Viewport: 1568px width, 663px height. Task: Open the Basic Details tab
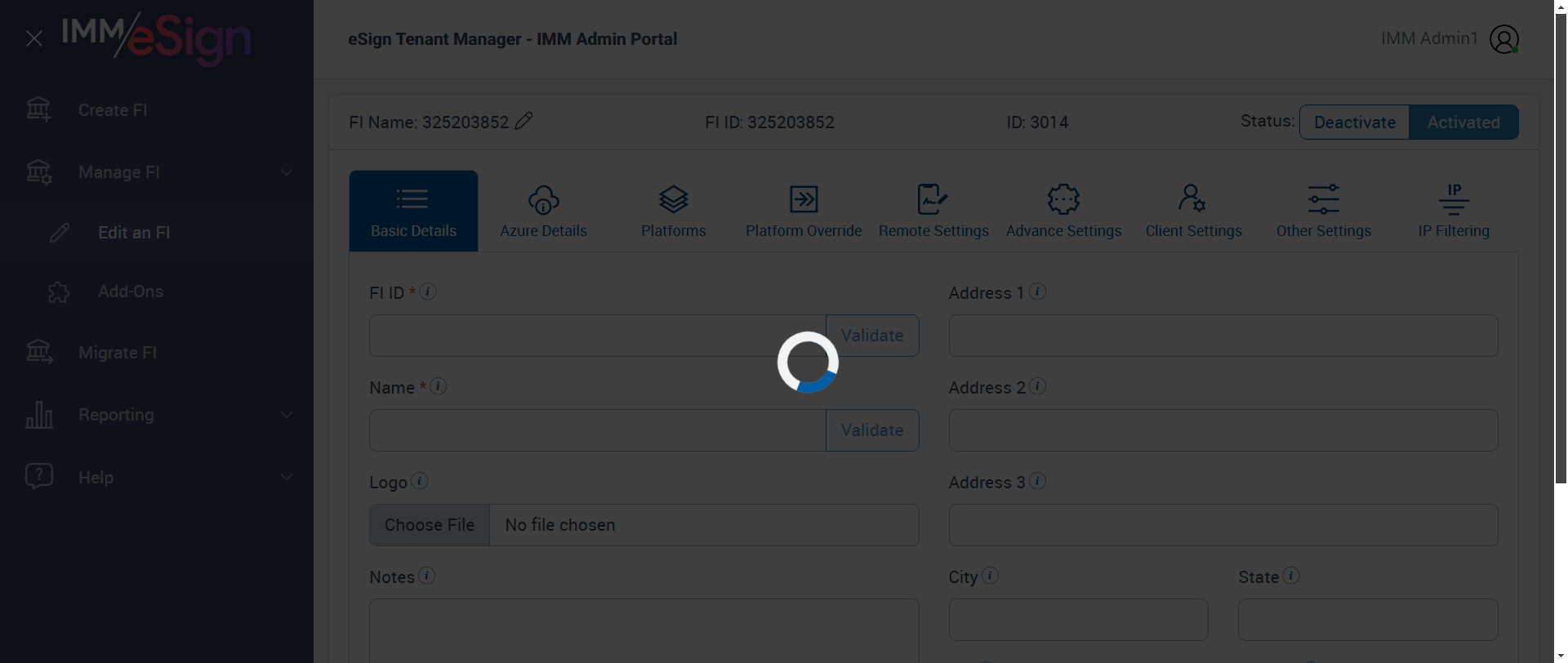coord(413,211)
